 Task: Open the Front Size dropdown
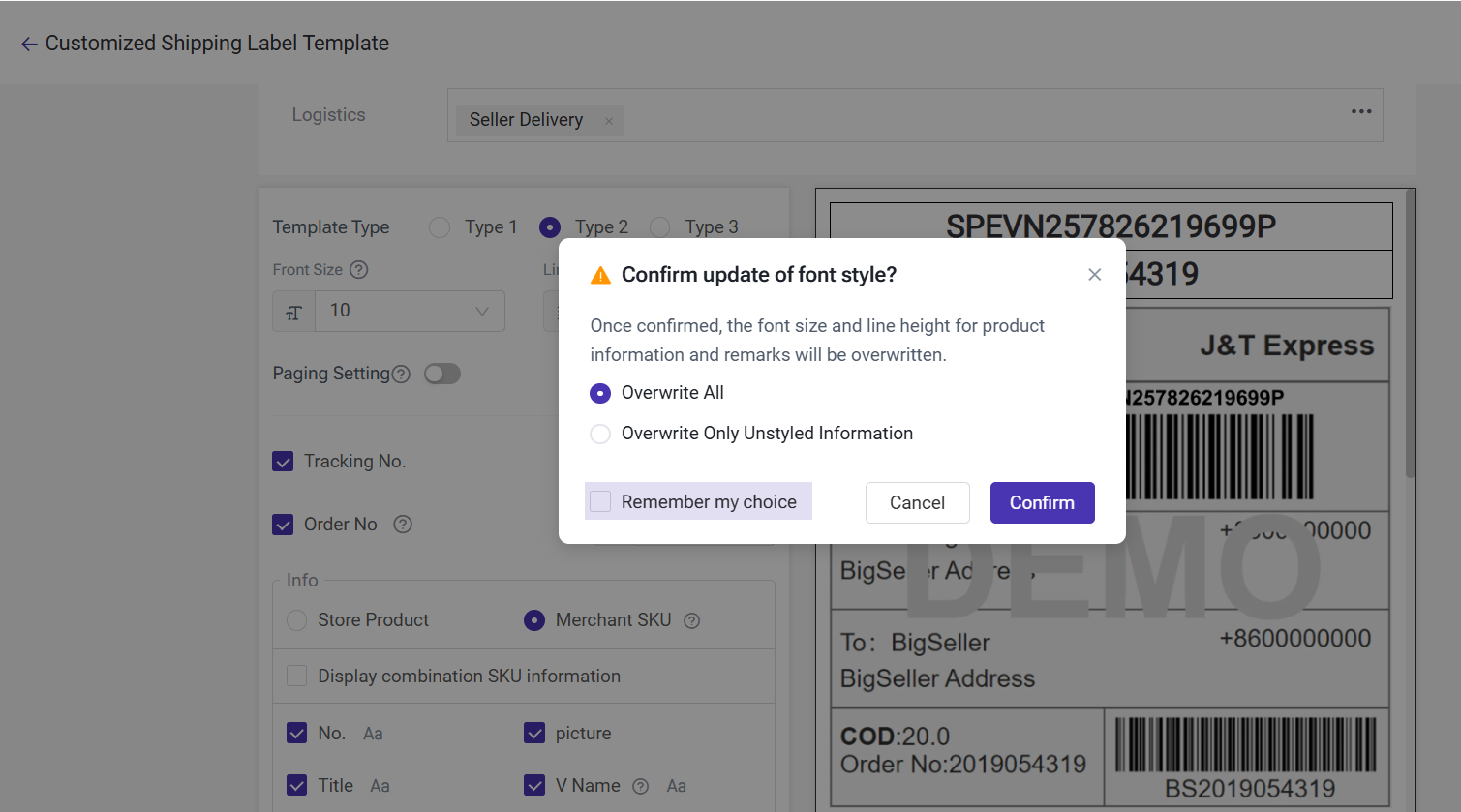[410, 311]
